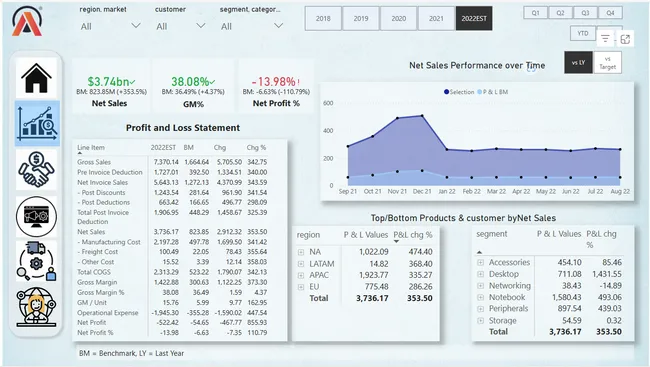Select the Q3 quarter filter
Screen dimensions: 650x367
[x=585, y=13]
